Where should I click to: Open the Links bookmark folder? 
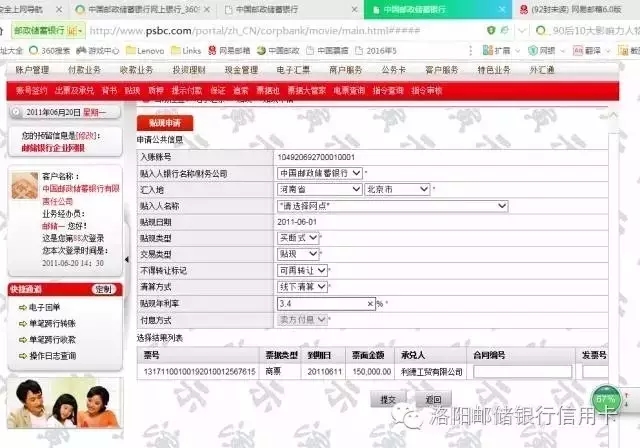point(186,51)
